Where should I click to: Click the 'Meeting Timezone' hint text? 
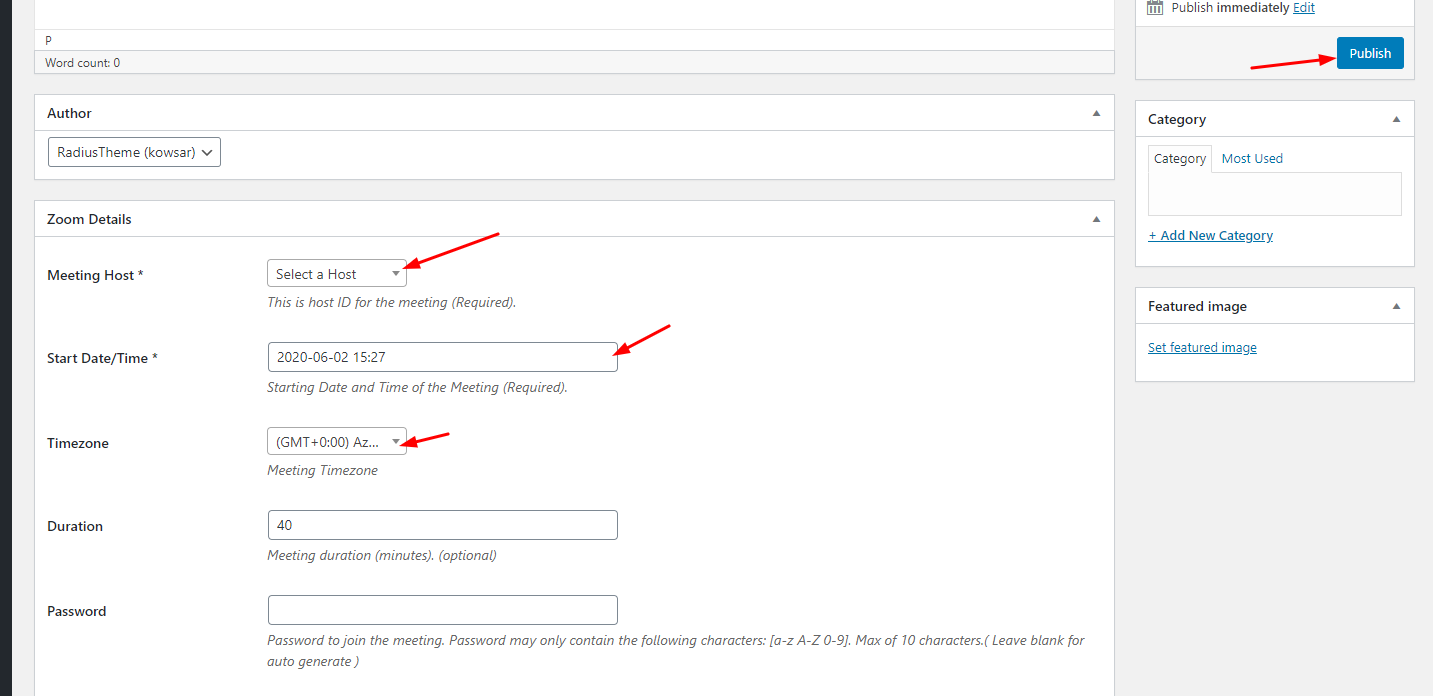(322, 470)
